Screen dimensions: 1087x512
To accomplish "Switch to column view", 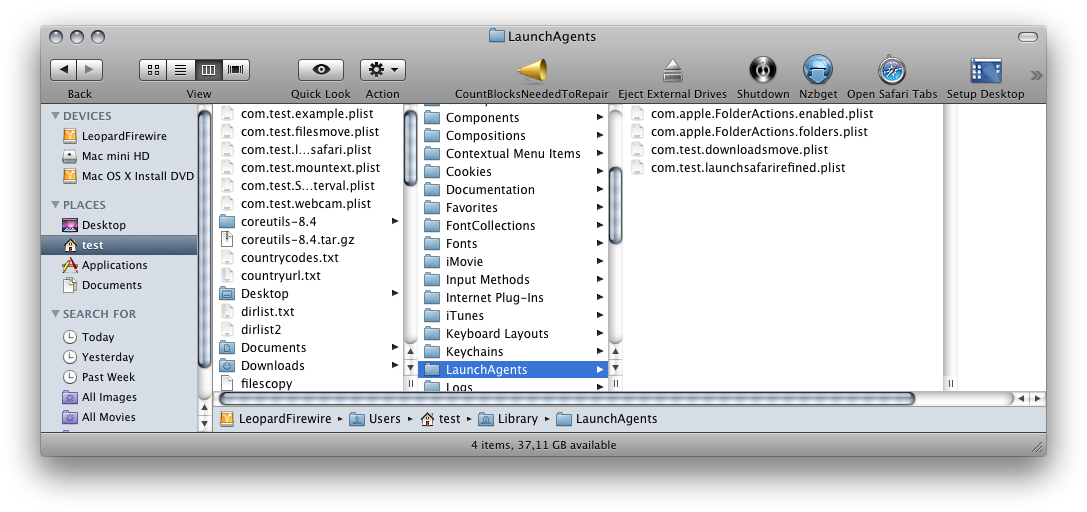I will click(x=209, y=70).
